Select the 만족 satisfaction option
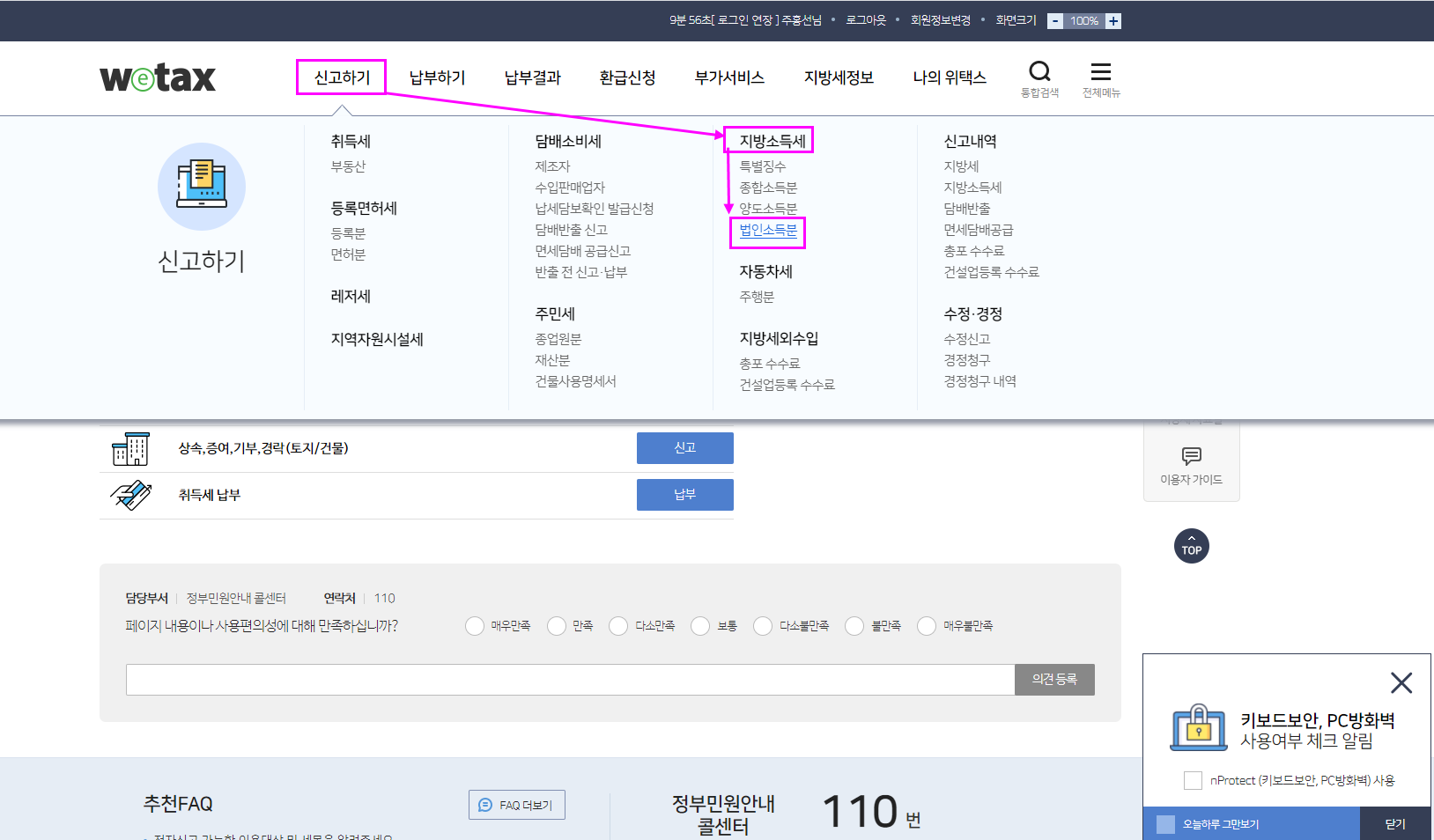 (557, 626)
